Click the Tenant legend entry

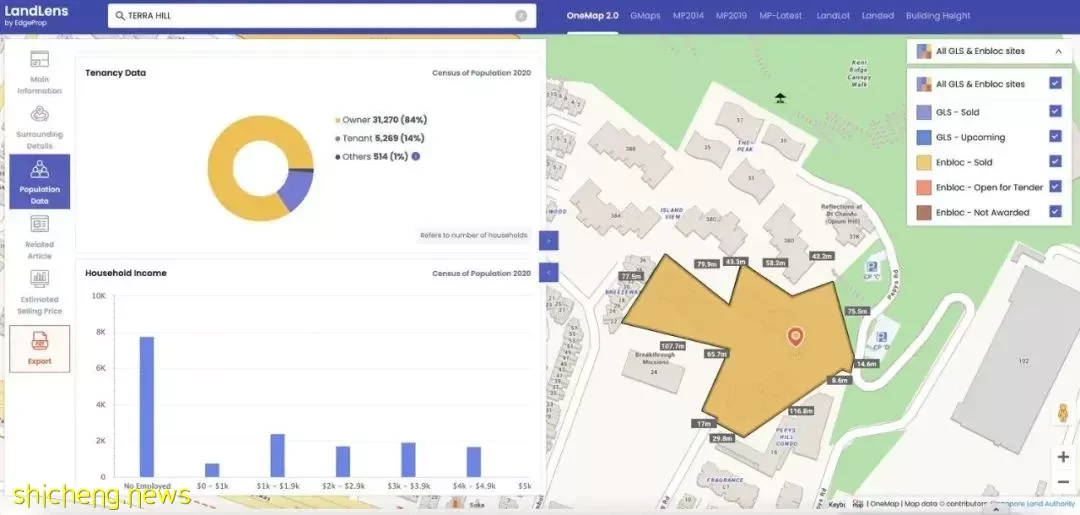380,138
